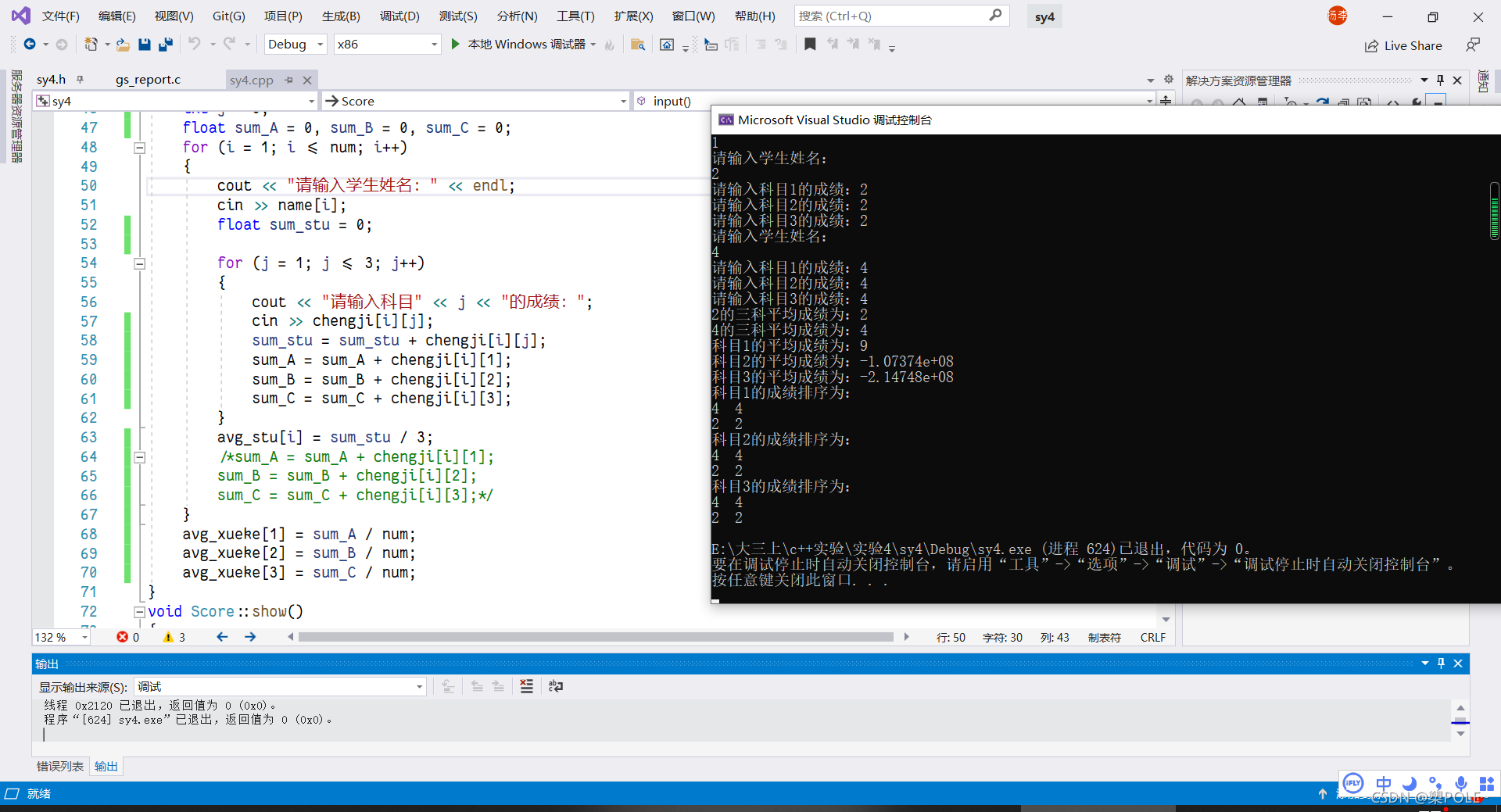Click the Save All double-floppy icon
Viewport: 1501px width, 812px height.
(x=165, y=45)
